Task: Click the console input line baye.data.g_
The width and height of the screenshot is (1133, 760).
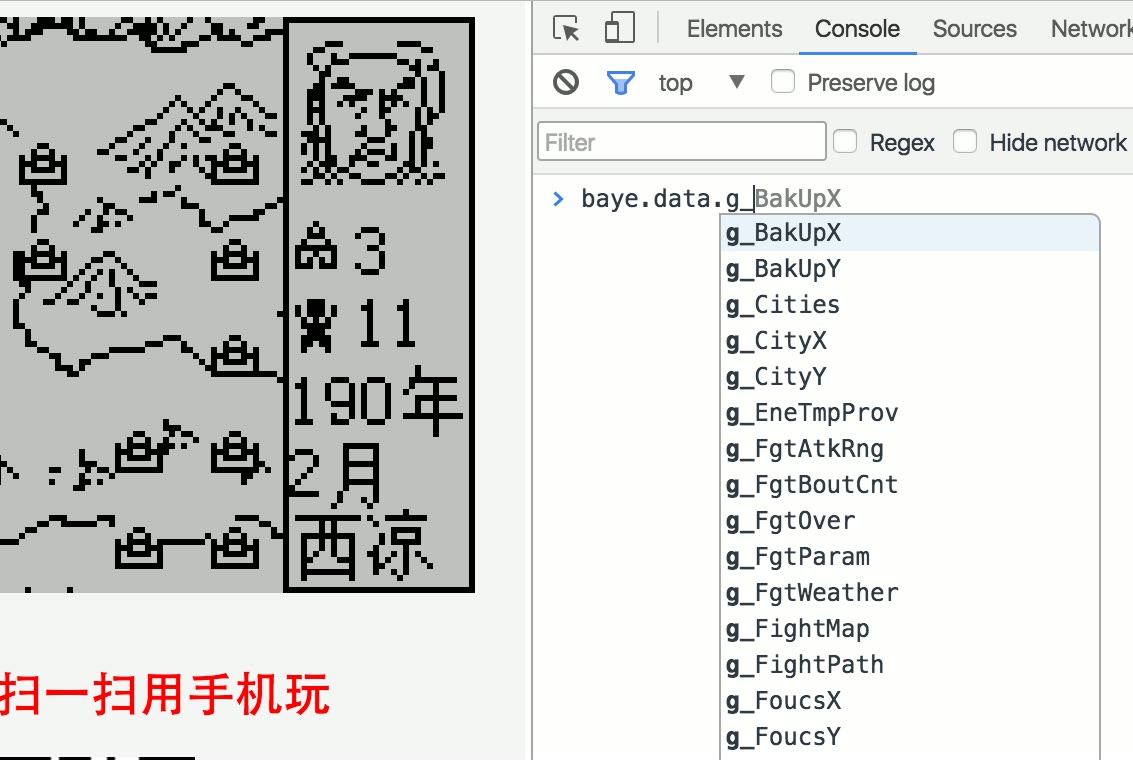Action: [x=711, y=199]
